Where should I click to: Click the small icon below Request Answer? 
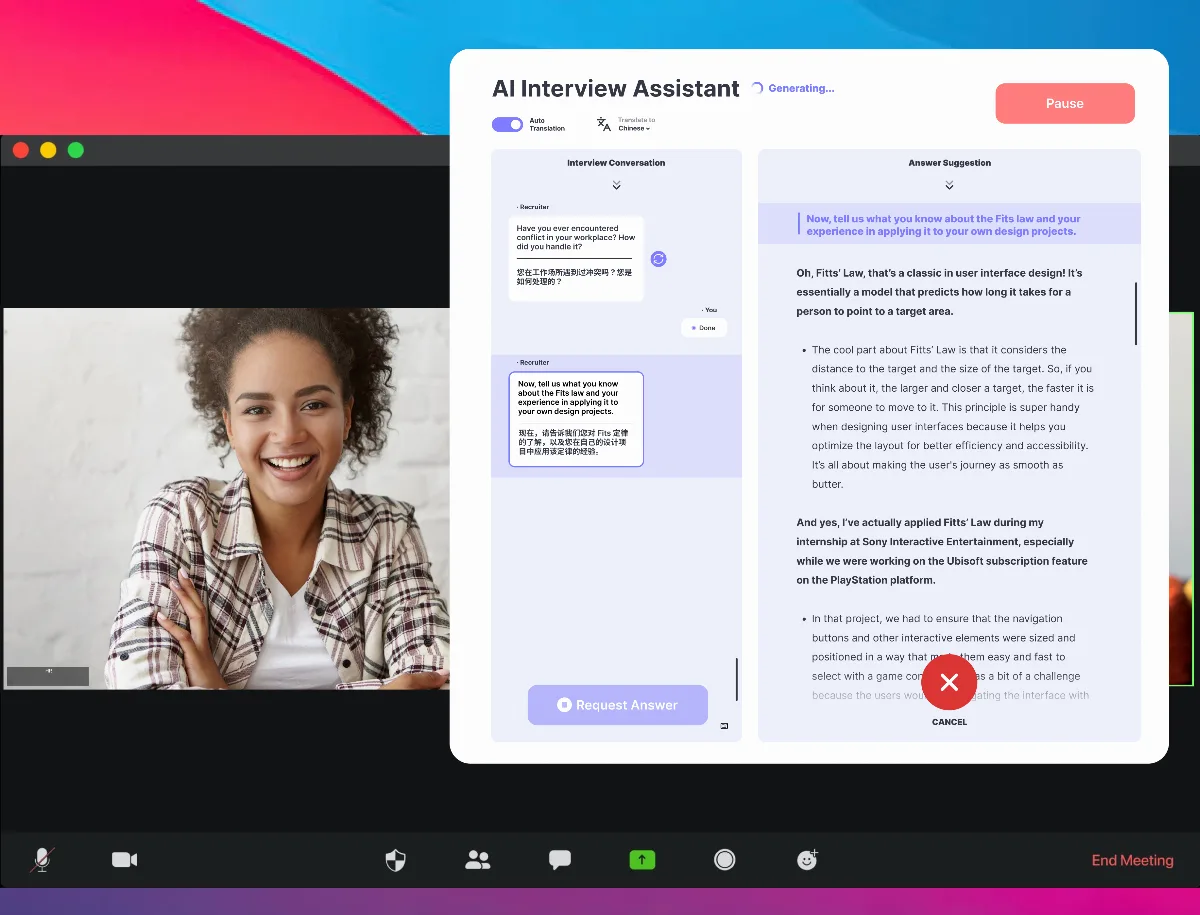pyautogui.click(x=724, y=726)
